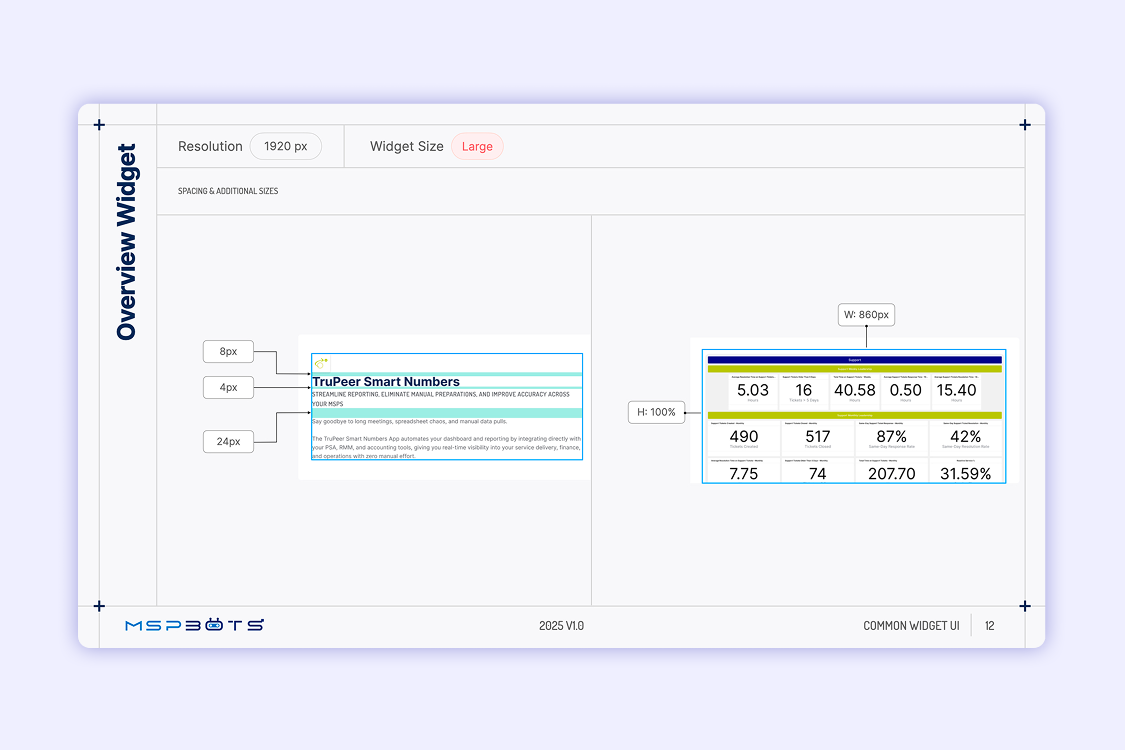This screenshot has height=750, width=1125.
Task: Click the 74 value card
Action: click(x=818, y=470)
